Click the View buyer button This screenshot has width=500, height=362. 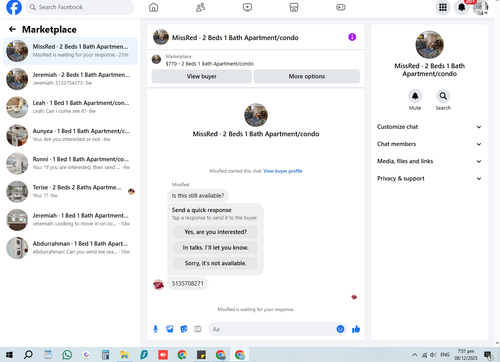[202, 76]
